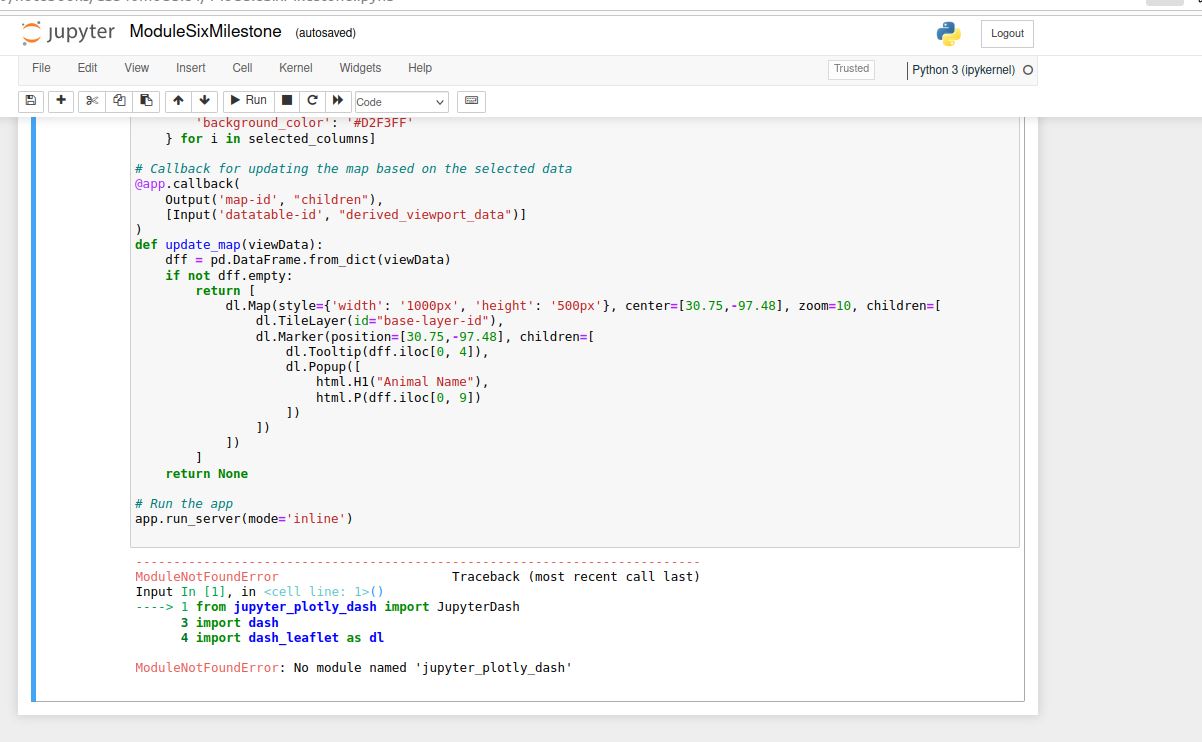The image size is (1202, 742).
Task: Open the command palette keyboard icon
Action: [x=471, y=101]
